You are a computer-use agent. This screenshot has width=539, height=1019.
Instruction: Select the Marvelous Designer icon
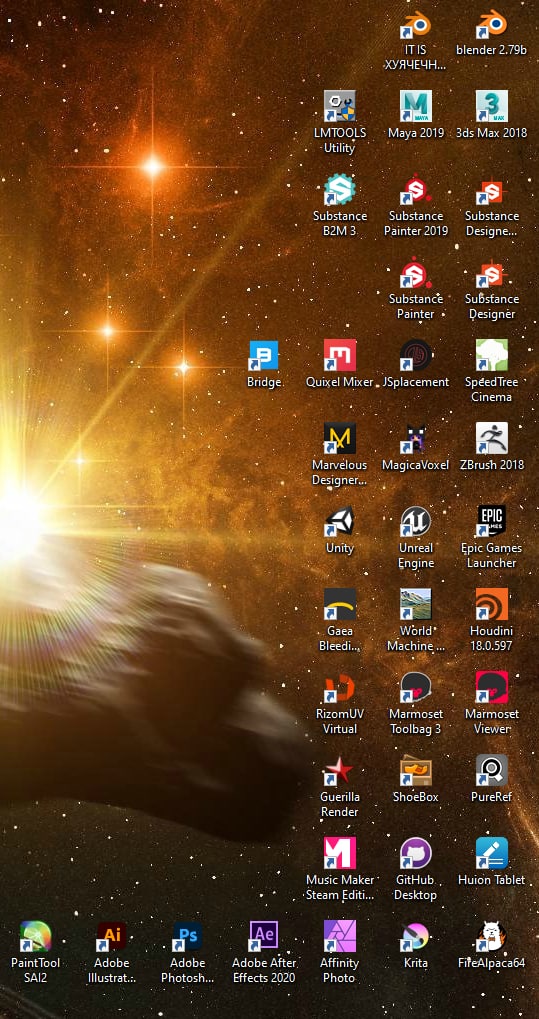click(339, 438)
